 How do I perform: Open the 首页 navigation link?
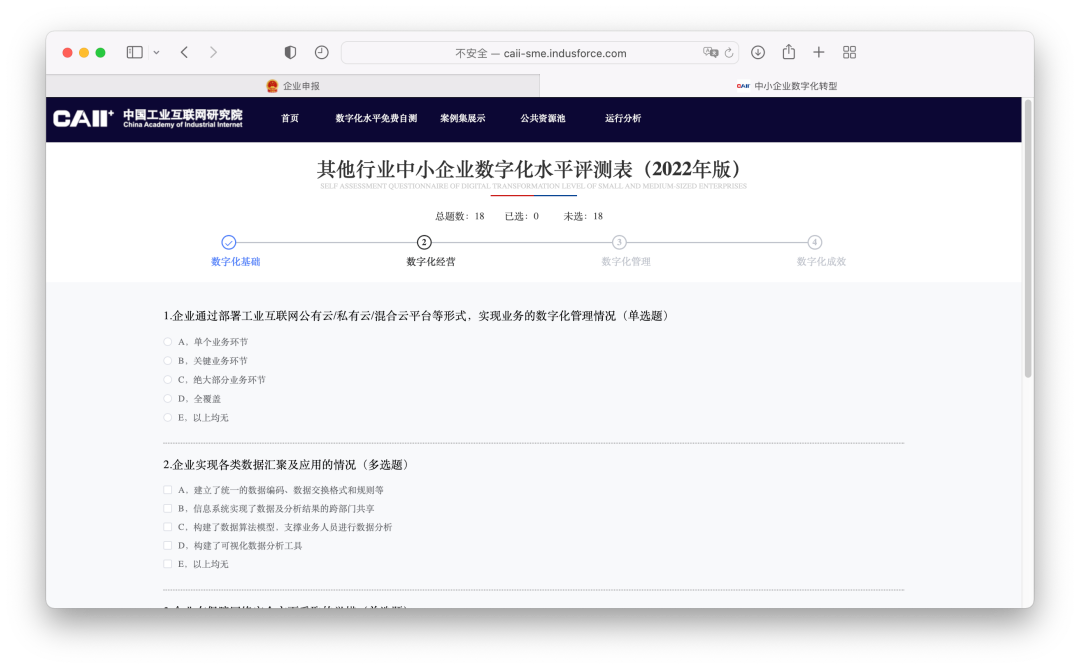[290, 118]
